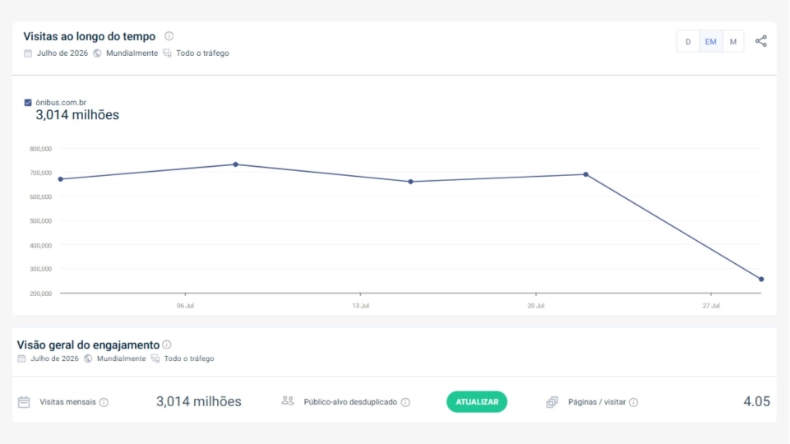Image resolution: width=790 pixels, height=444 pixels.
Task: Open the info icon next to Visitas ao longo do tempo
Action: click(169, 36)
